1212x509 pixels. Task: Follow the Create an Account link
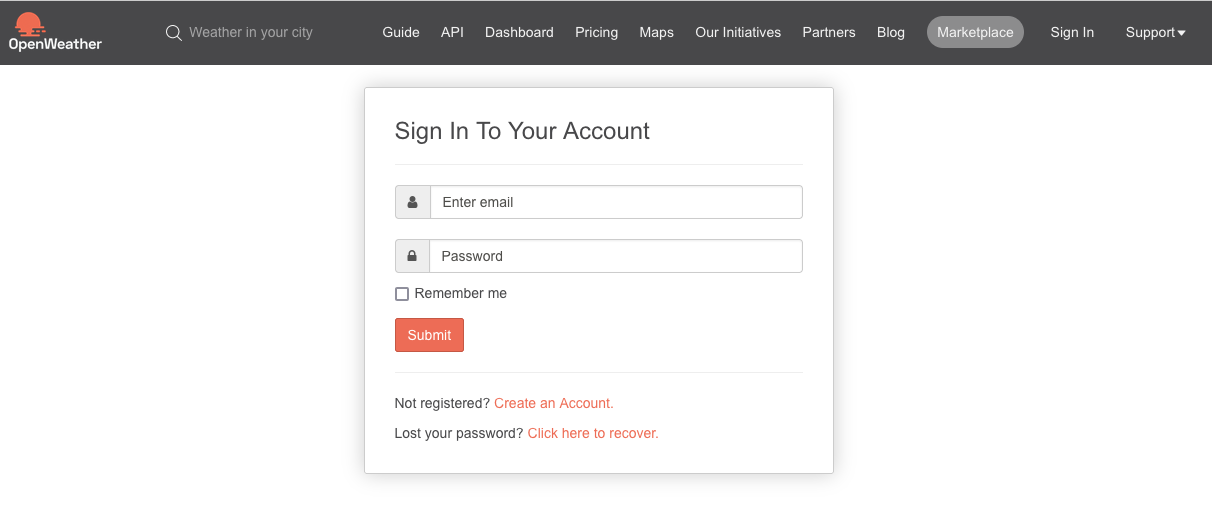553,403
